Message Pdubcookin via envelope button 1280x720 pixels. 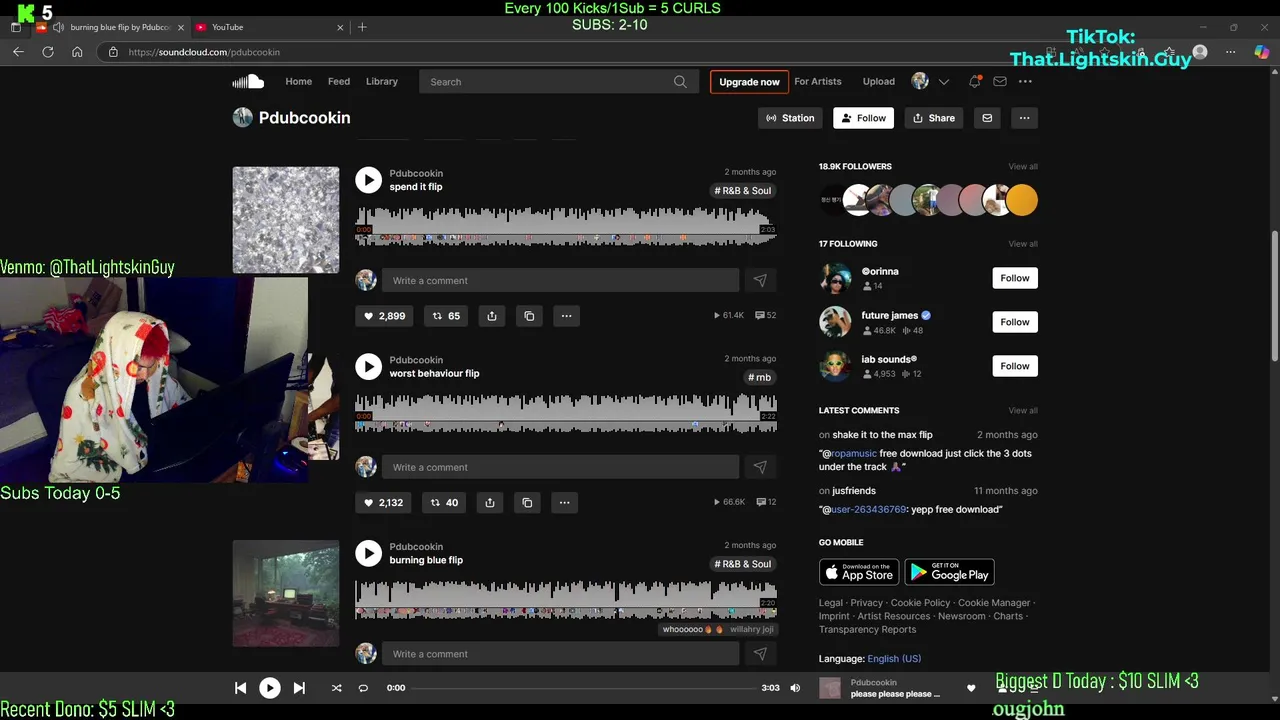pyautogui.click(x=987, y=118)
